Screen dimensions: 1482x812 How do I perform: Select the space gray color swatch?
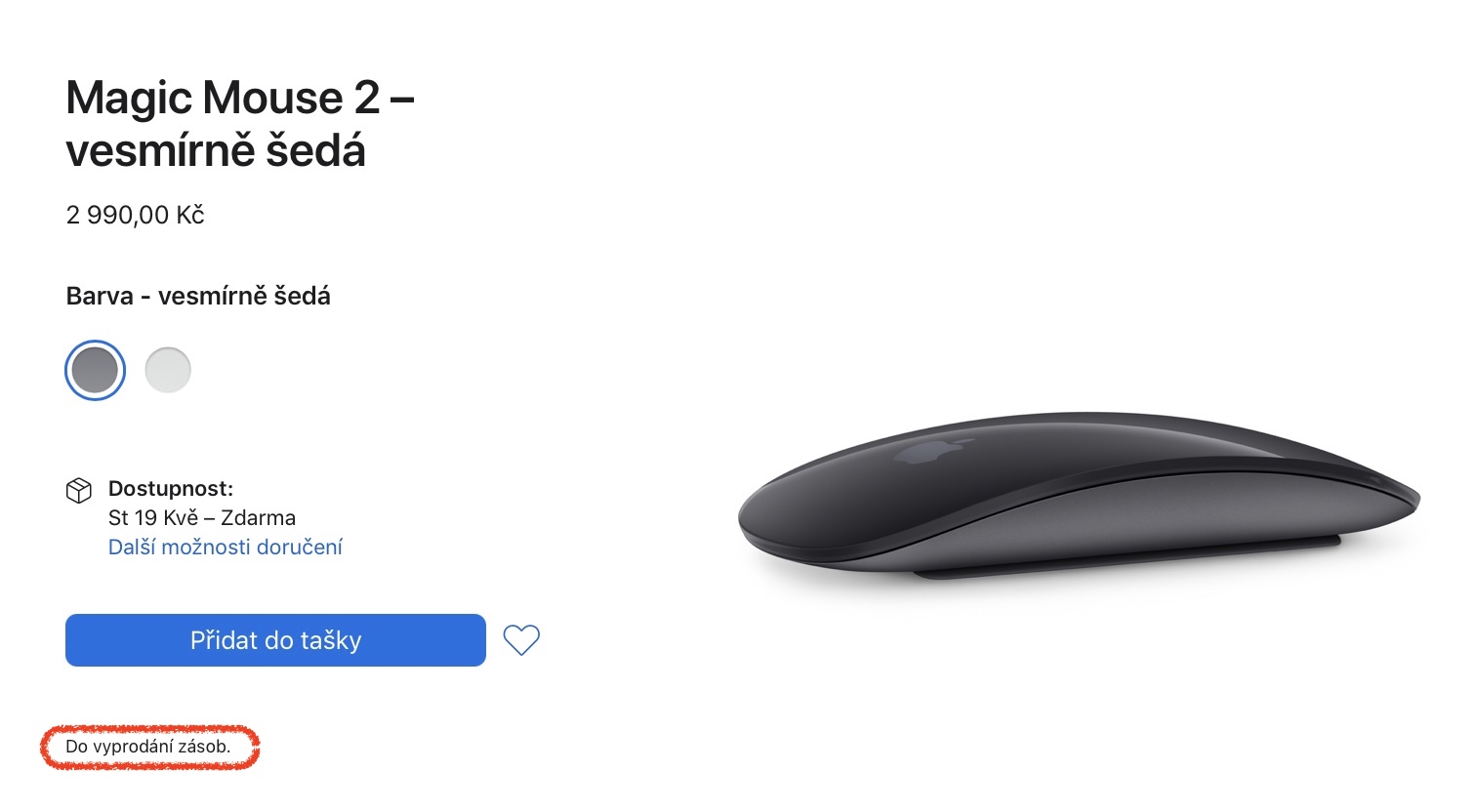coord(95,370)
